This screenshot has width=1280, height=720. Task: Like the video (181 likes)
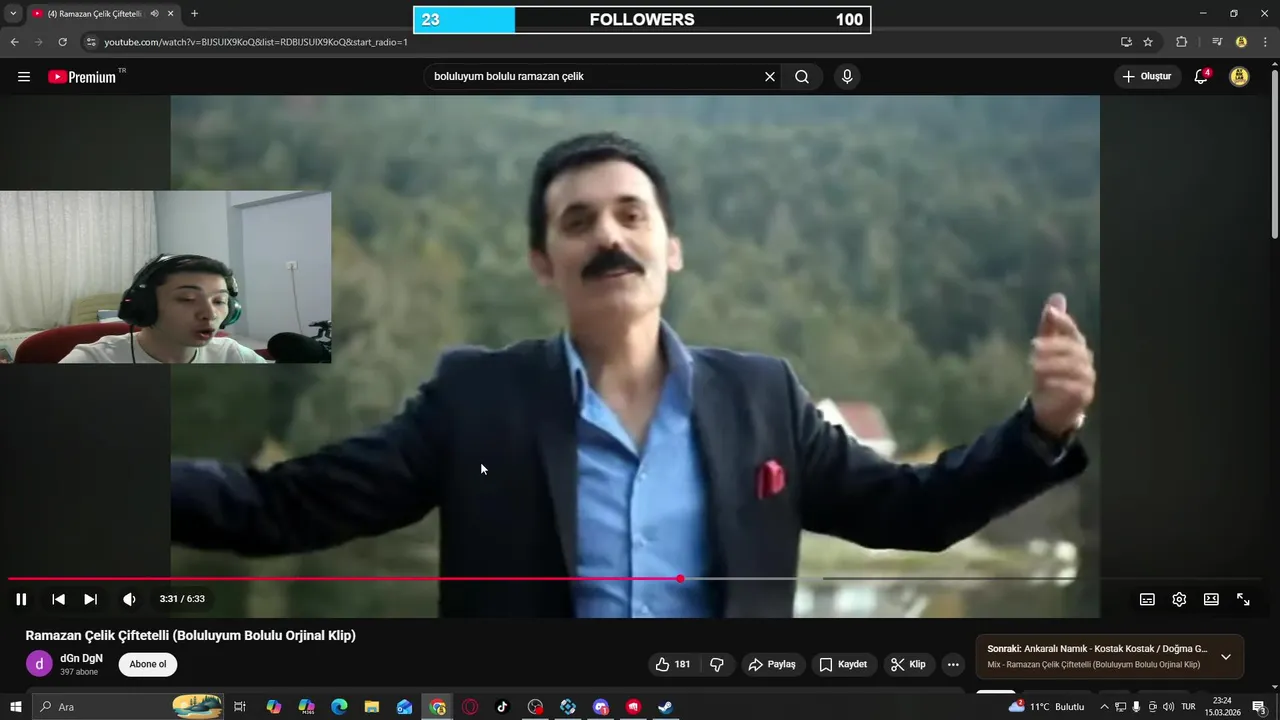673,664
